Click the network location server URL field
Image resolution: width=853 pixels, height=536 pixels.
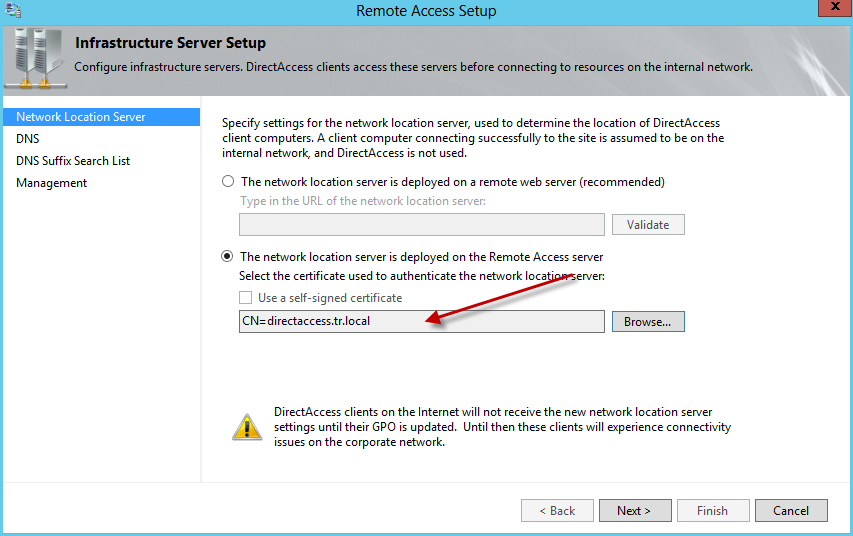click(x=422, y=224)
